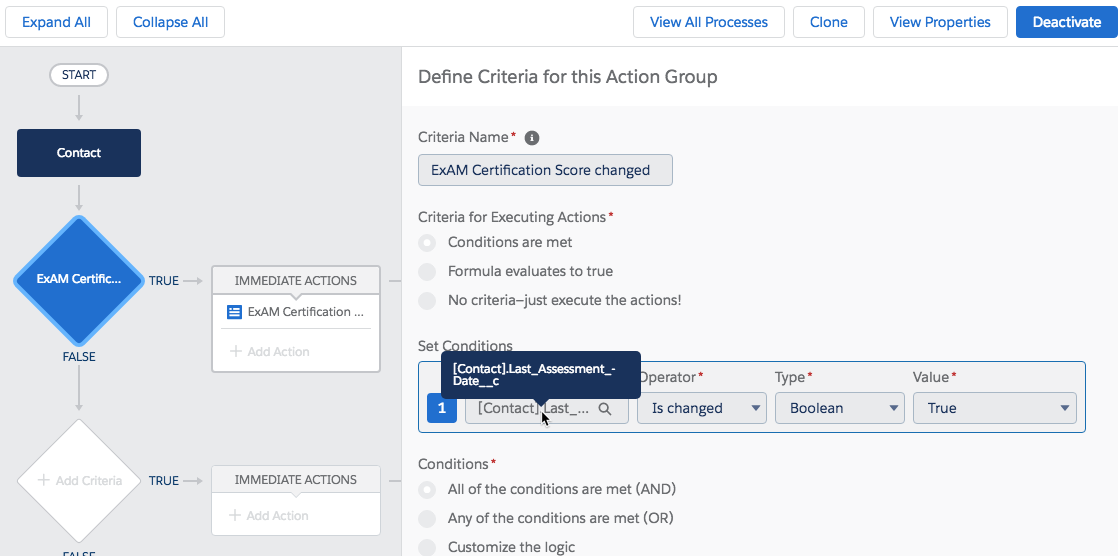Select the Contact object node
The width and height of the screenshot is (1118, 556).
(79, 153)
